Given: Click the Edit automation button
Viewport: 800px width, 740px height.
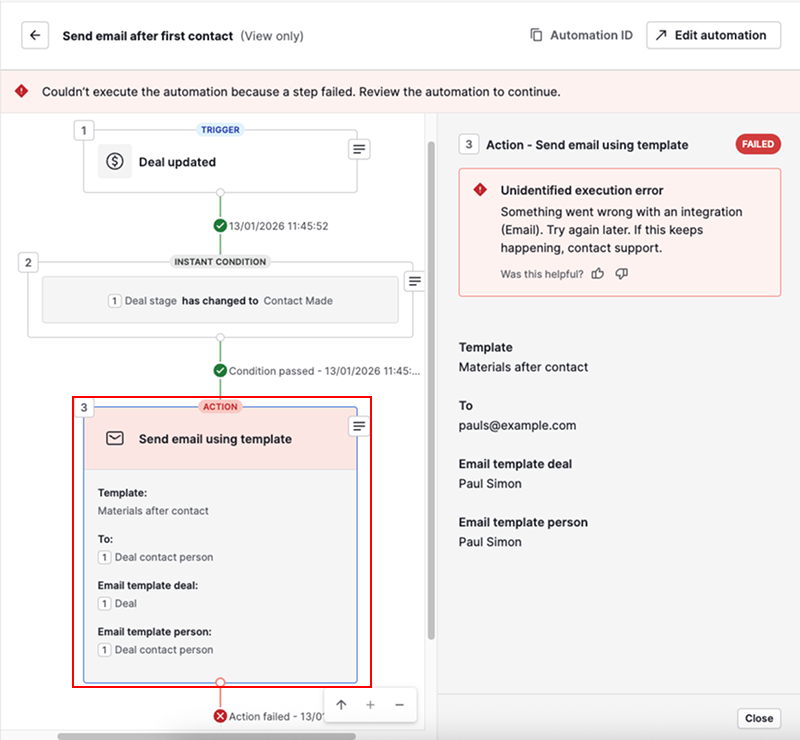Looking at the screenshot, I should point(713,35).
